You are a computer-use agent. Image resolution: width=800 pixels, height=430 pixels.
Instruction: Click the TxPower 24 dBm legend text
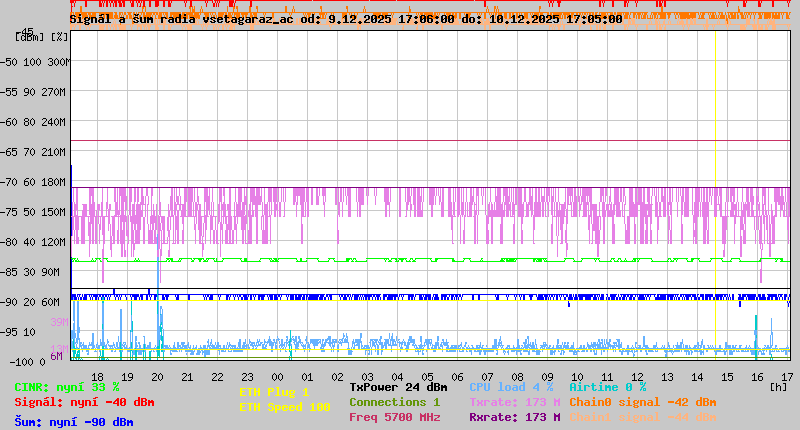(x=398, y=387)
